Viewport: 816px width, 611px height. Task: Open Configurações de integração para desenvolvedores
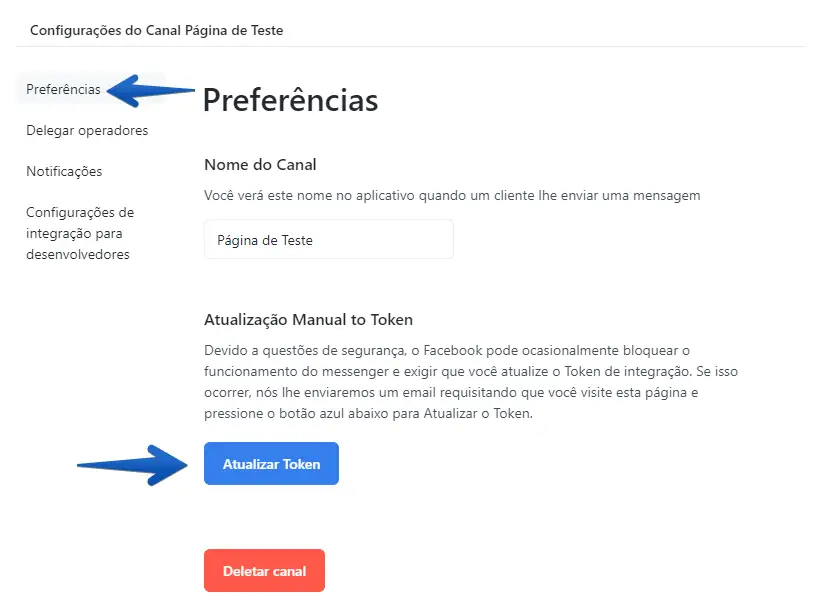click(80, 233)
